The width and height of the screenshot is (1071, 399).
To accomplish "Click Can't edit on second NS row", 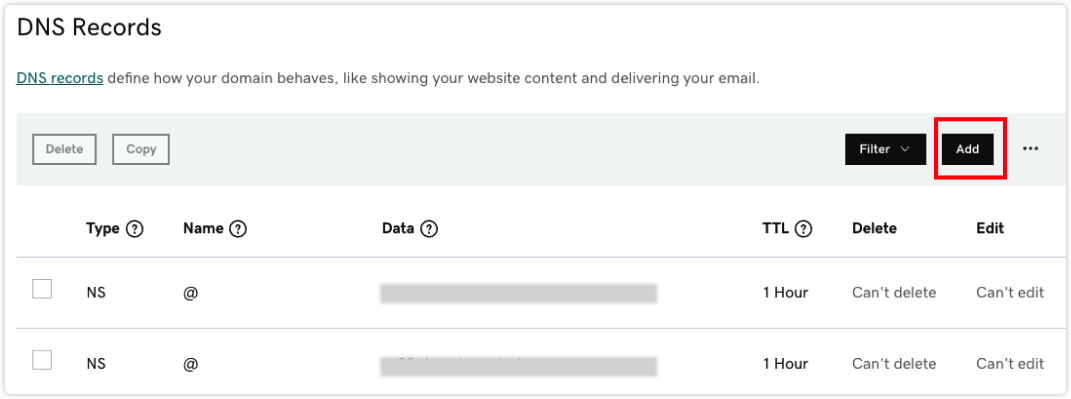I will (1010, 363).
